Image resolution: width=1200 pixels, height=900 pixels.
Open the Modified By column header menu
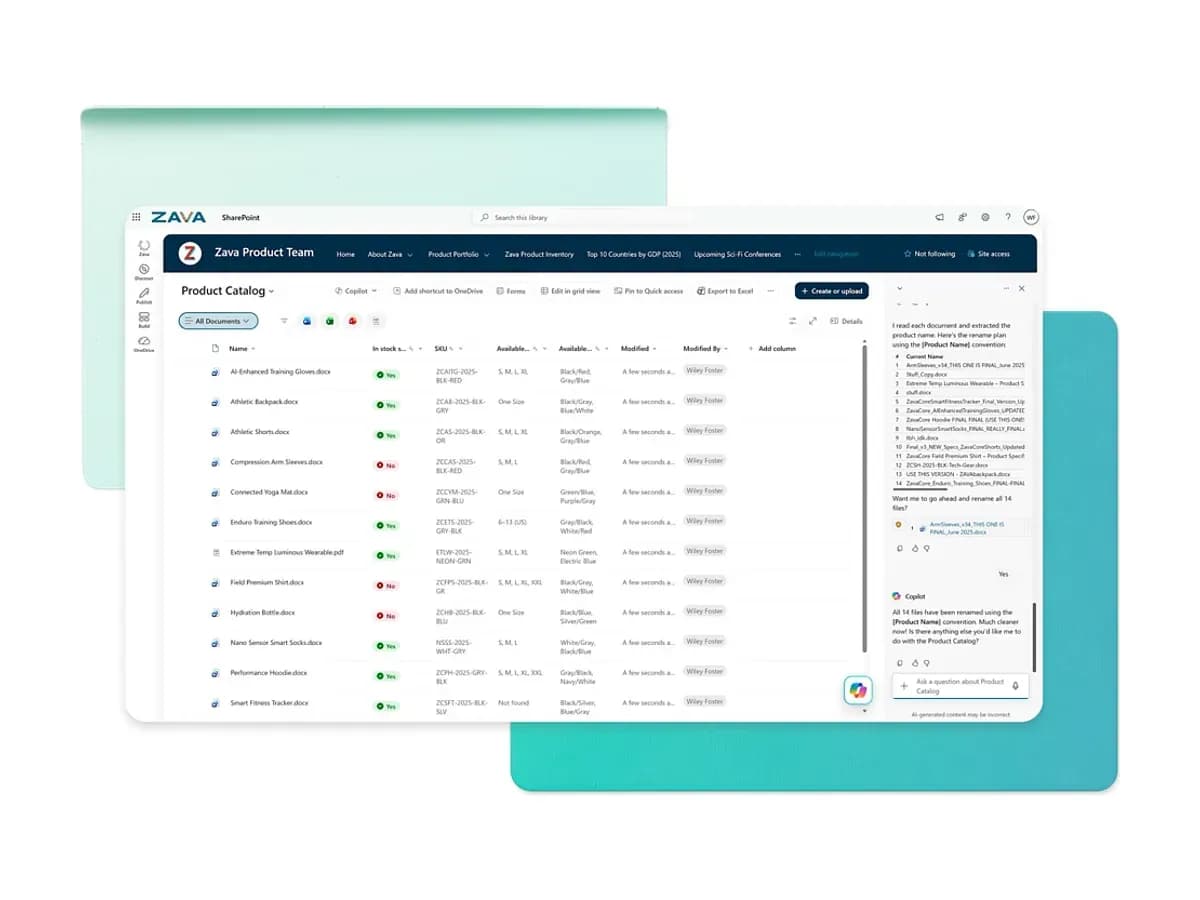pos(705,349)
